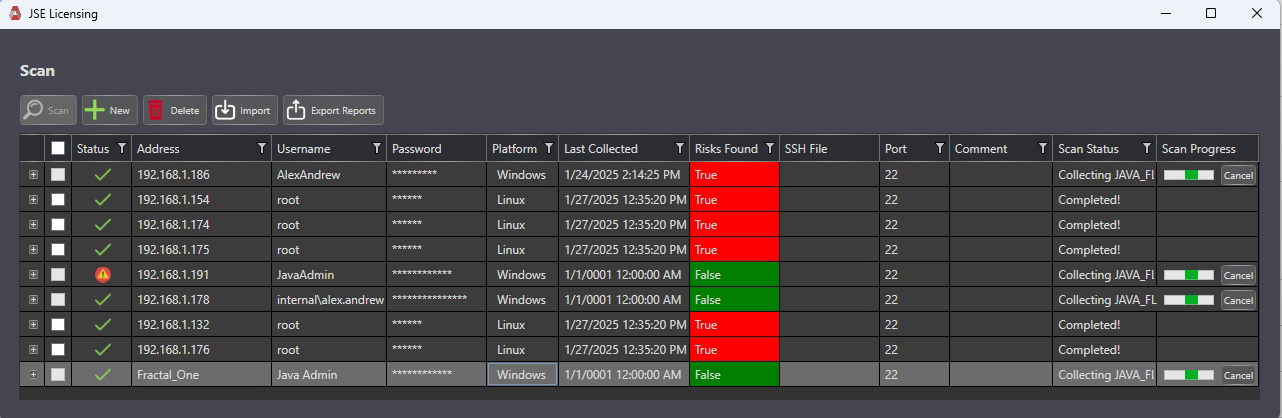Add a new scan entry with New
This screenshot has width=1282, height=418.
tap(109, 110)
